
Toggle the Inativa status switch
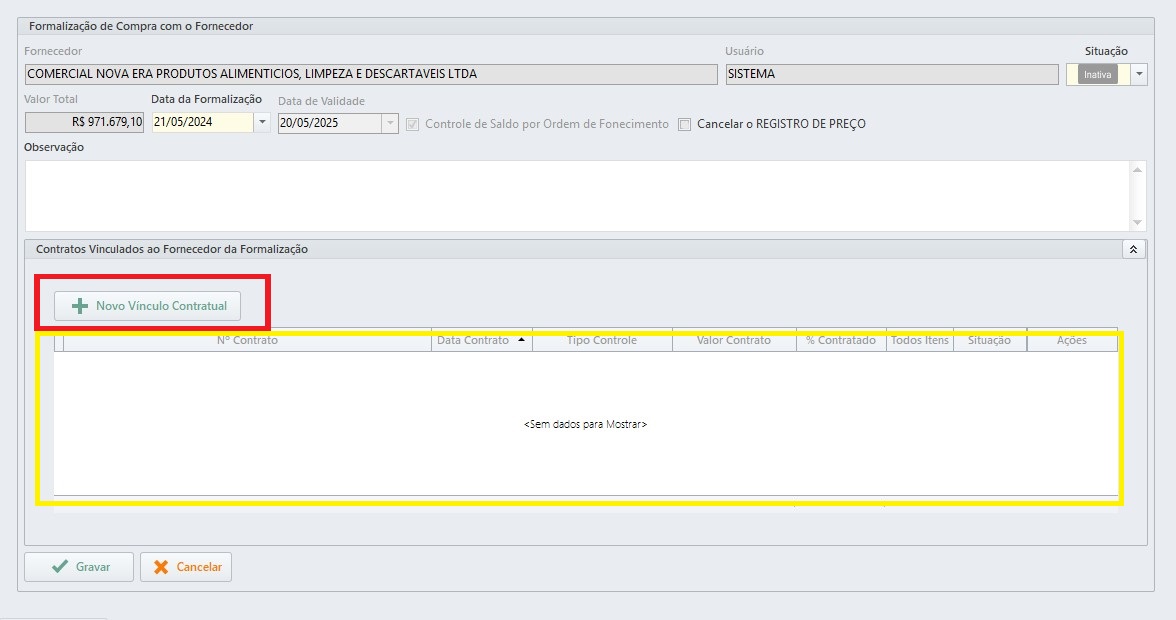[1097, 75]
